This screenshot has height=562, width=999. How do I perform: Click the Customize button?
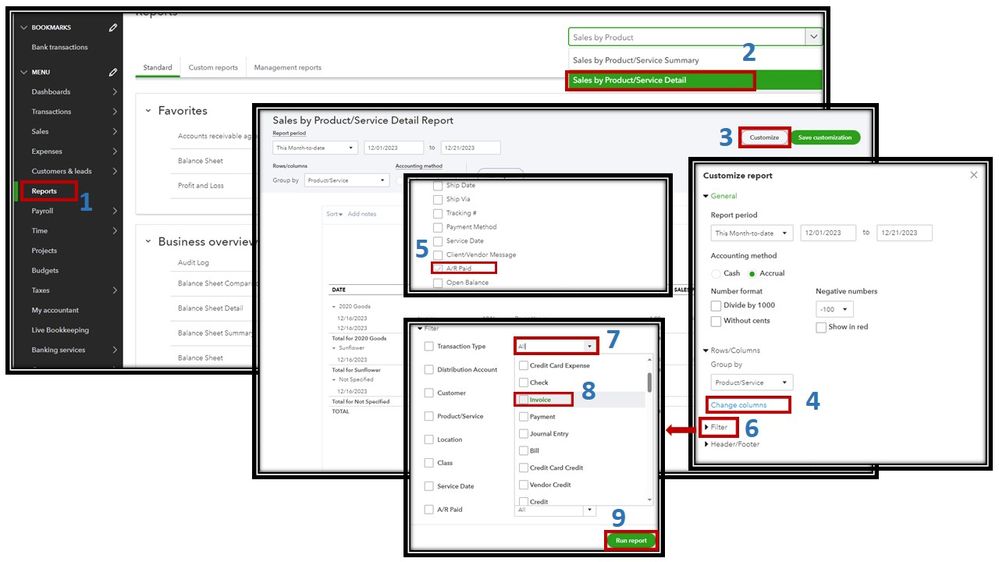pos(764,137)
